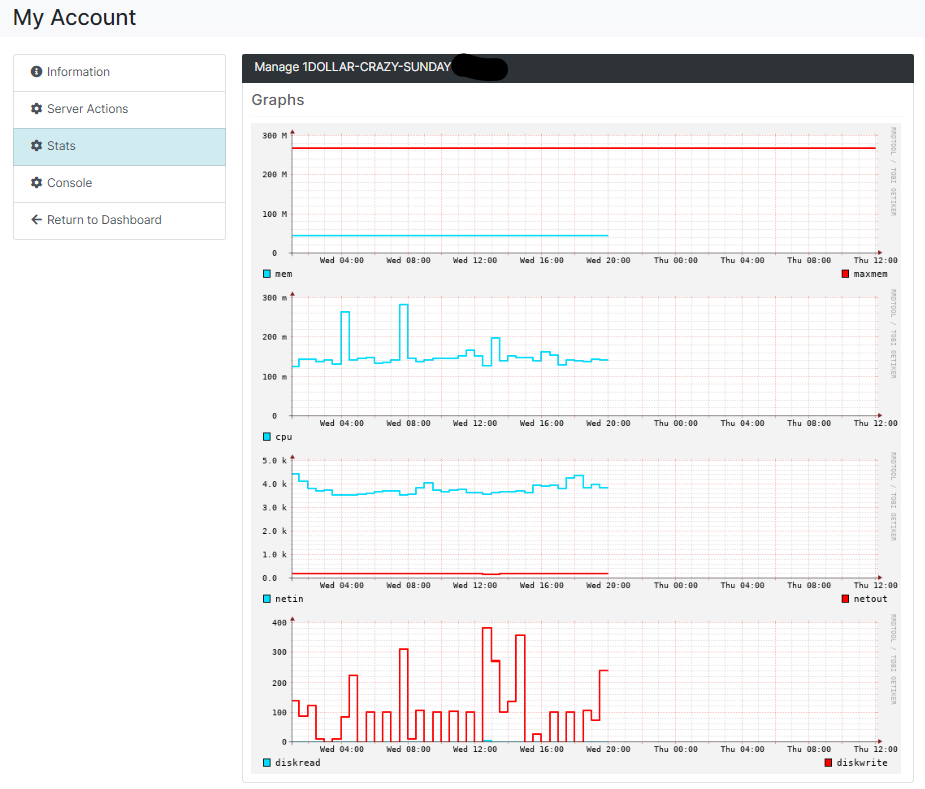The width and height of the screenshot is (925, 789).
Task: Click the gear icon next to Stats
Action: point(37,146)
